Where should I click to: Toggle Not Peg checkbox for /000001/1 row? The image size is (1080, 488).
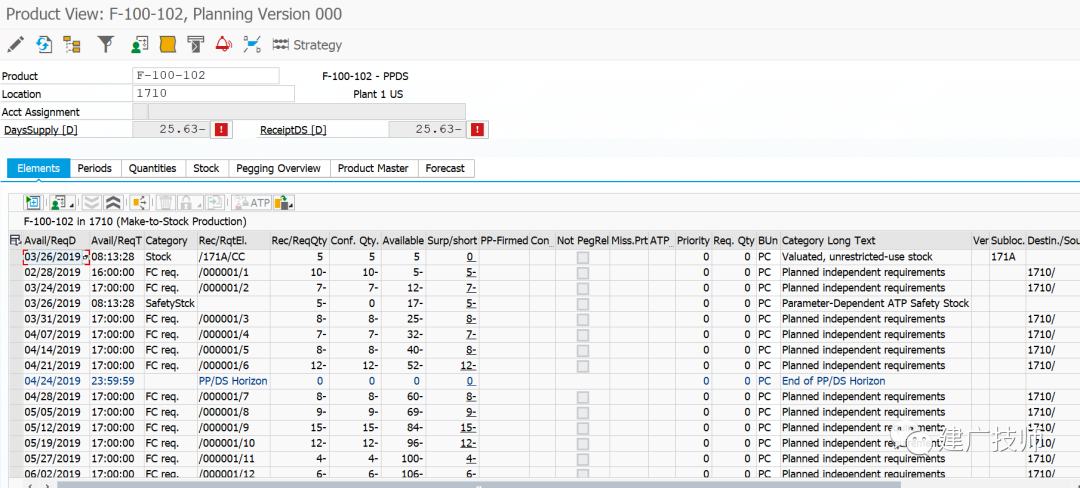583,273
